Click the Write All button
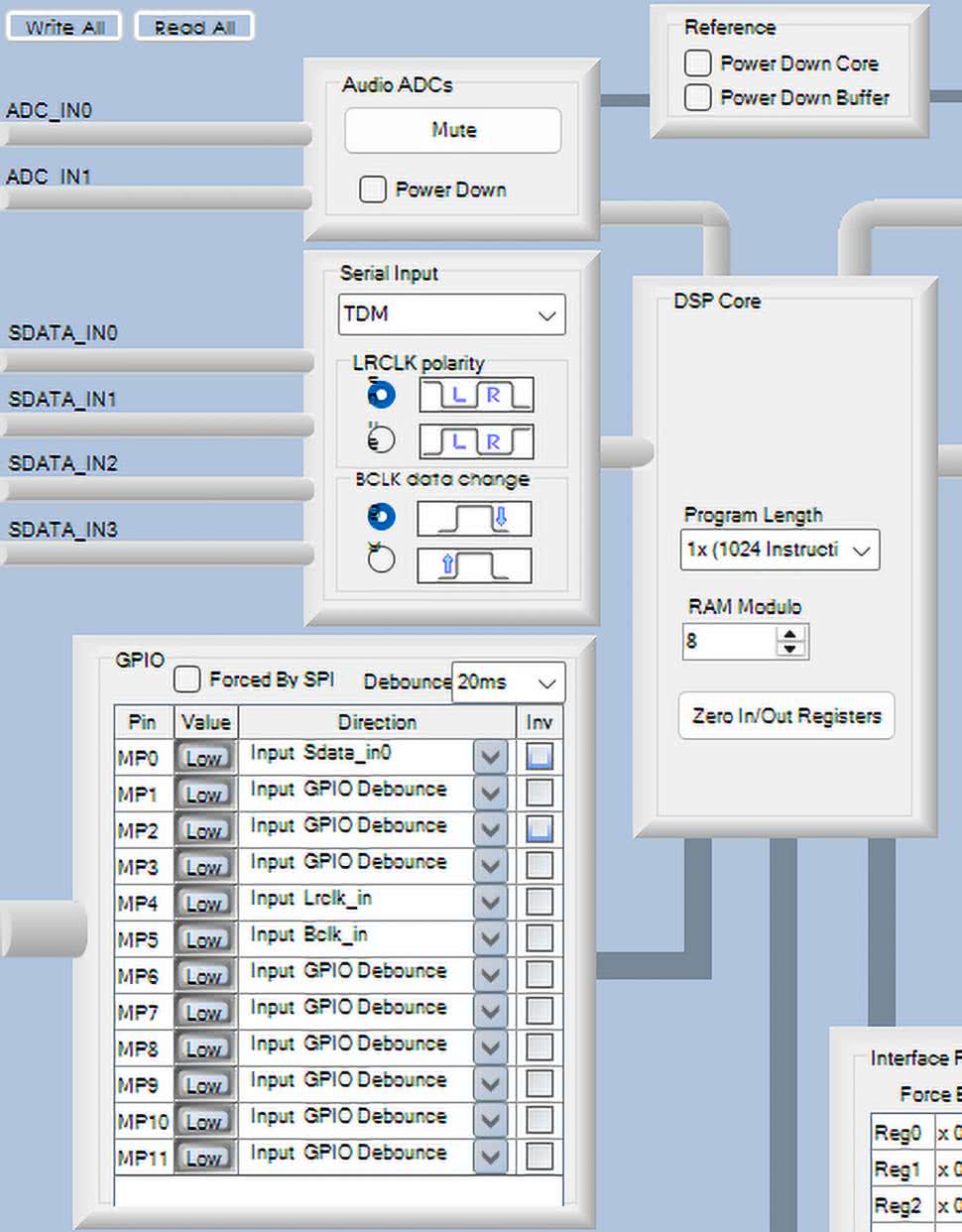962x1232 pixels. pyautogui.click(x=64, y=27)
